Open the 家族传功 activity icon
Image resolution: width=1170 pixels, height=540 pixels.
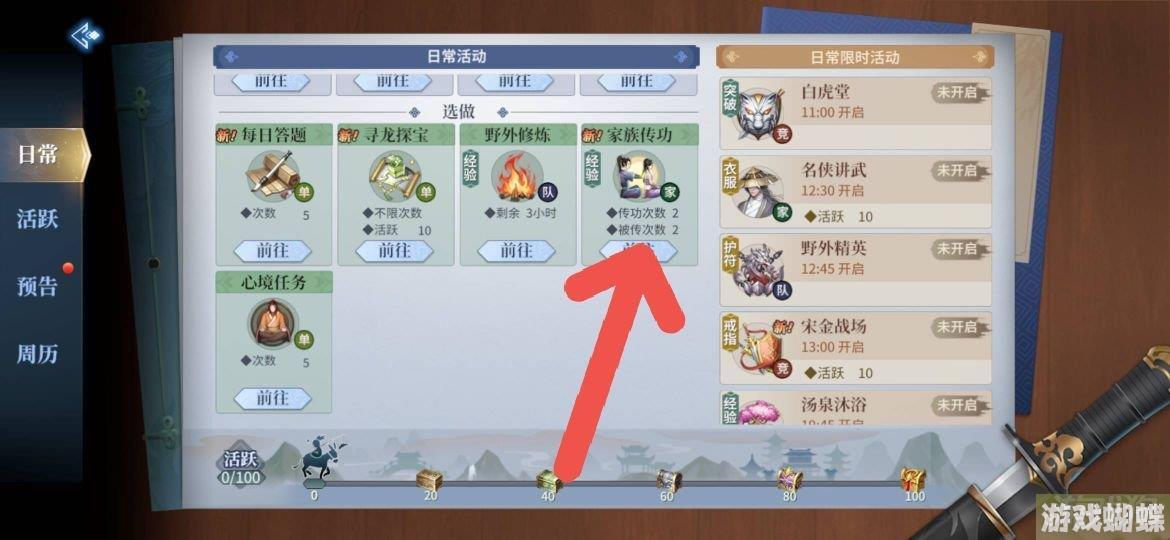(x=638, y=176)
